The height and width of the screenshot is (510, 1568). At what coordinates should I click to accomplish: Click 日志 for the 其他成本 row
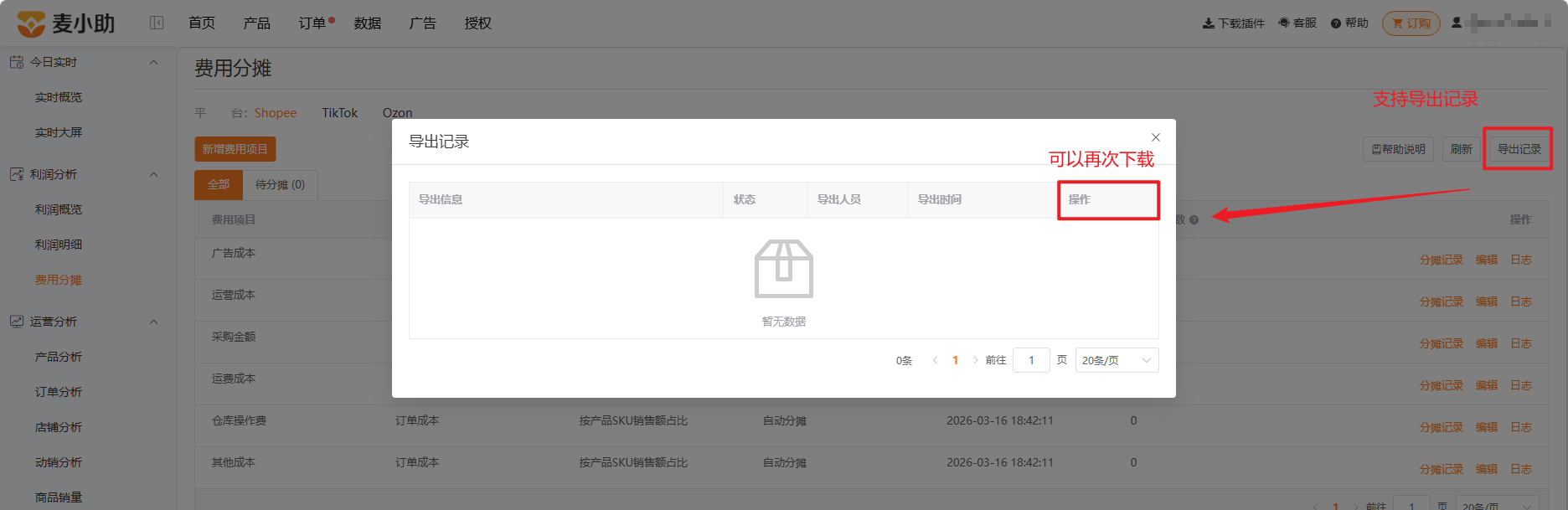(x=1521, y=469)
